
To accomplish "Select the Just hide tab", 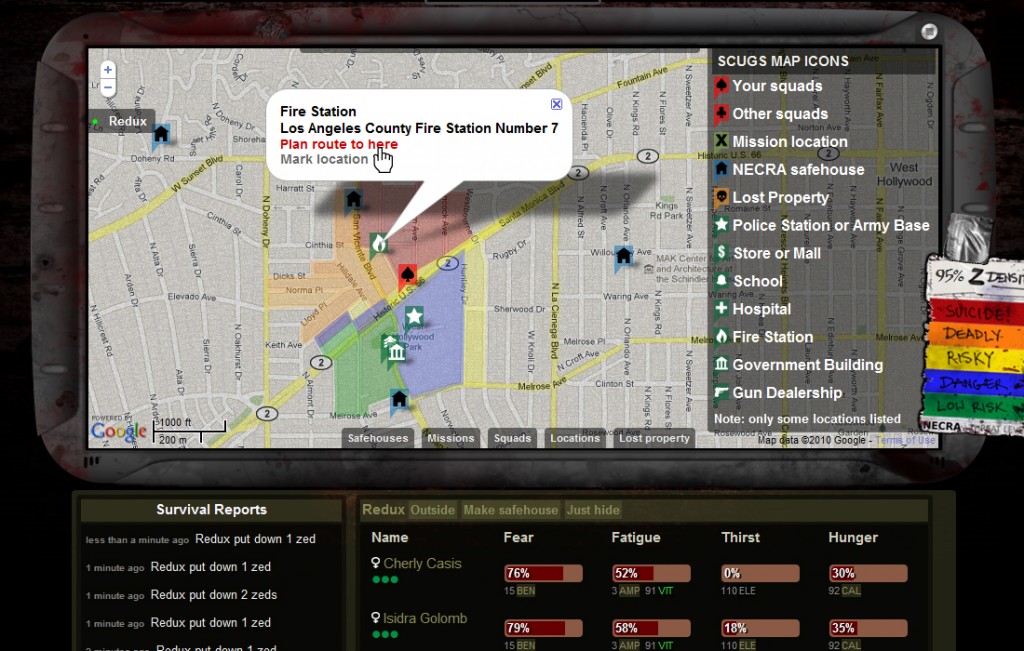I will 593,510.
